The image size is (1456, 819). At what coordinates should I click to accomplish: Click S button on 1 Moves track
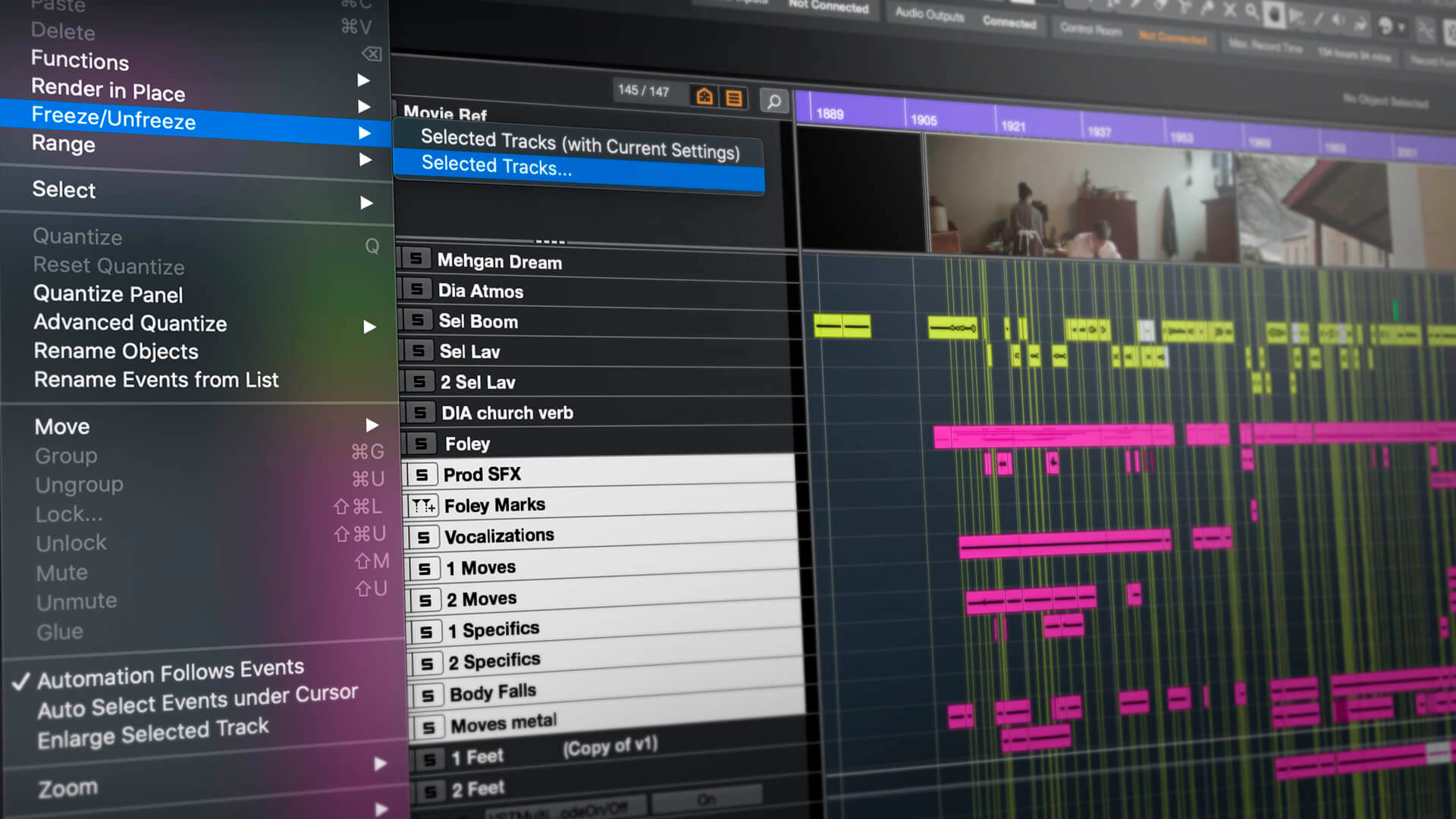click(x=424, y=570)
